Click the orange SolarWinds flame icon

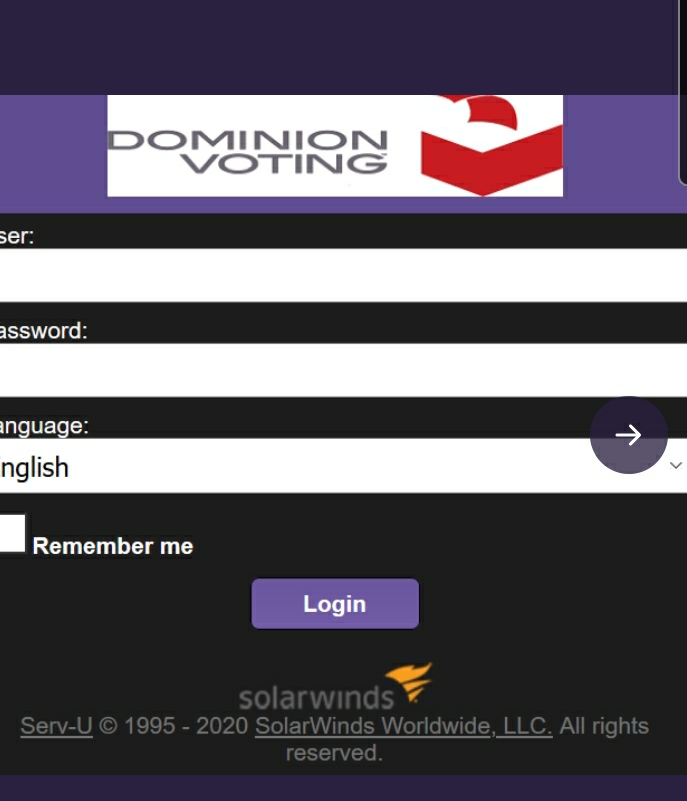(409, 681)
